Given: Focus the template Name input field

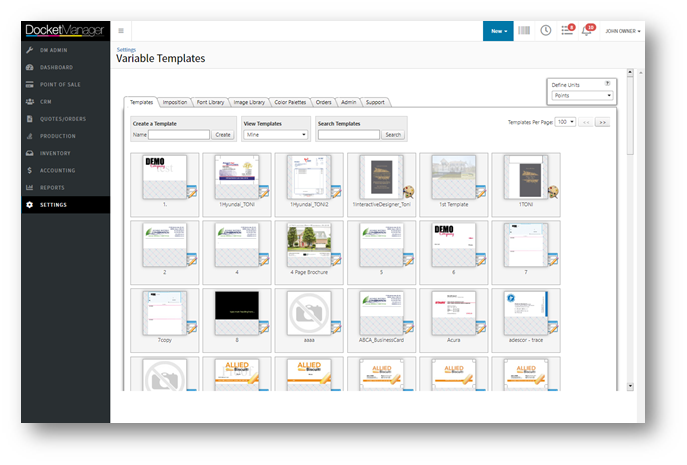Looking at the screenshot, I should tap(179, 135).
